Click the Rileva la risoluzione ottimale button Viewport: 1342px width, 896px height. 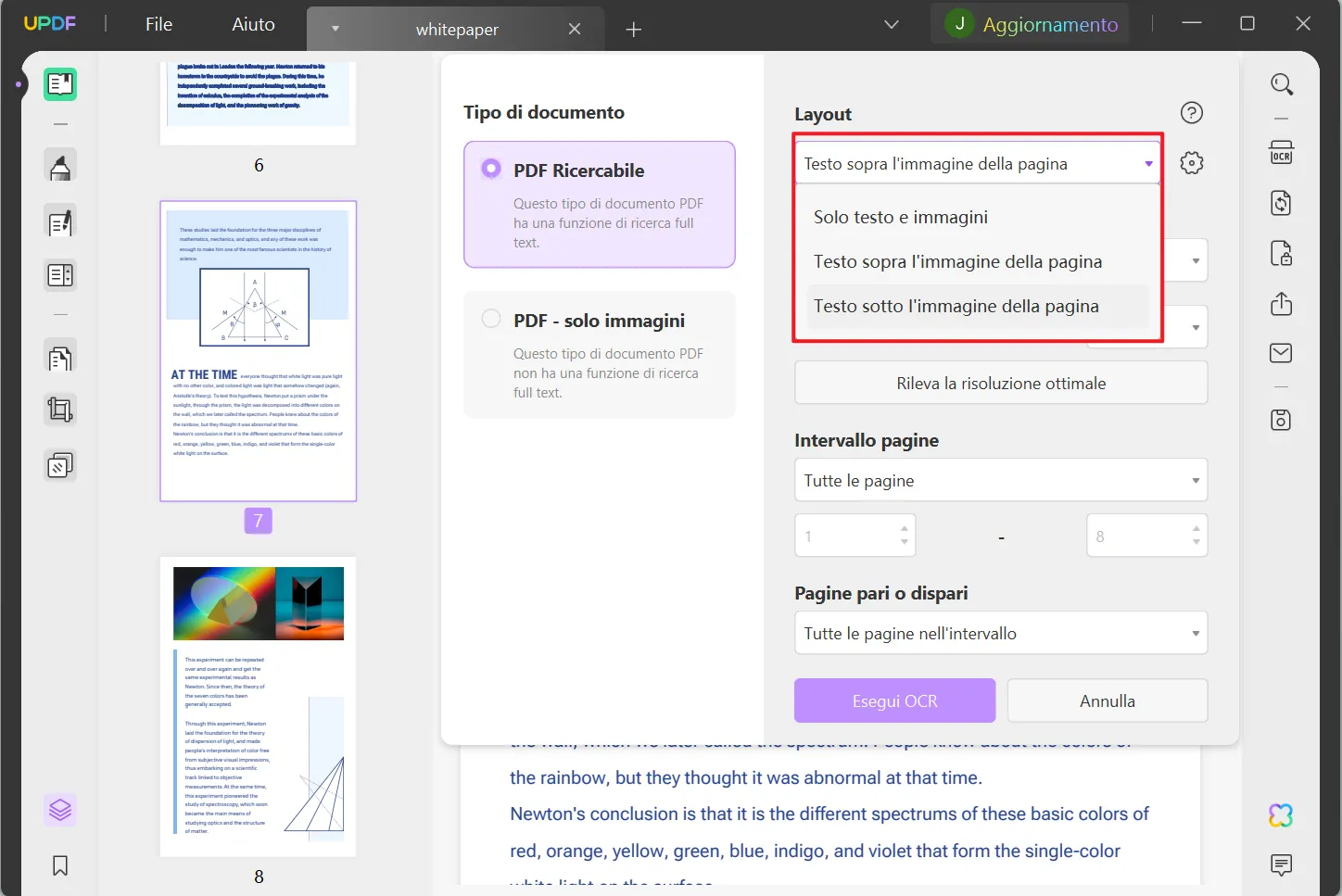point(1000,383)
